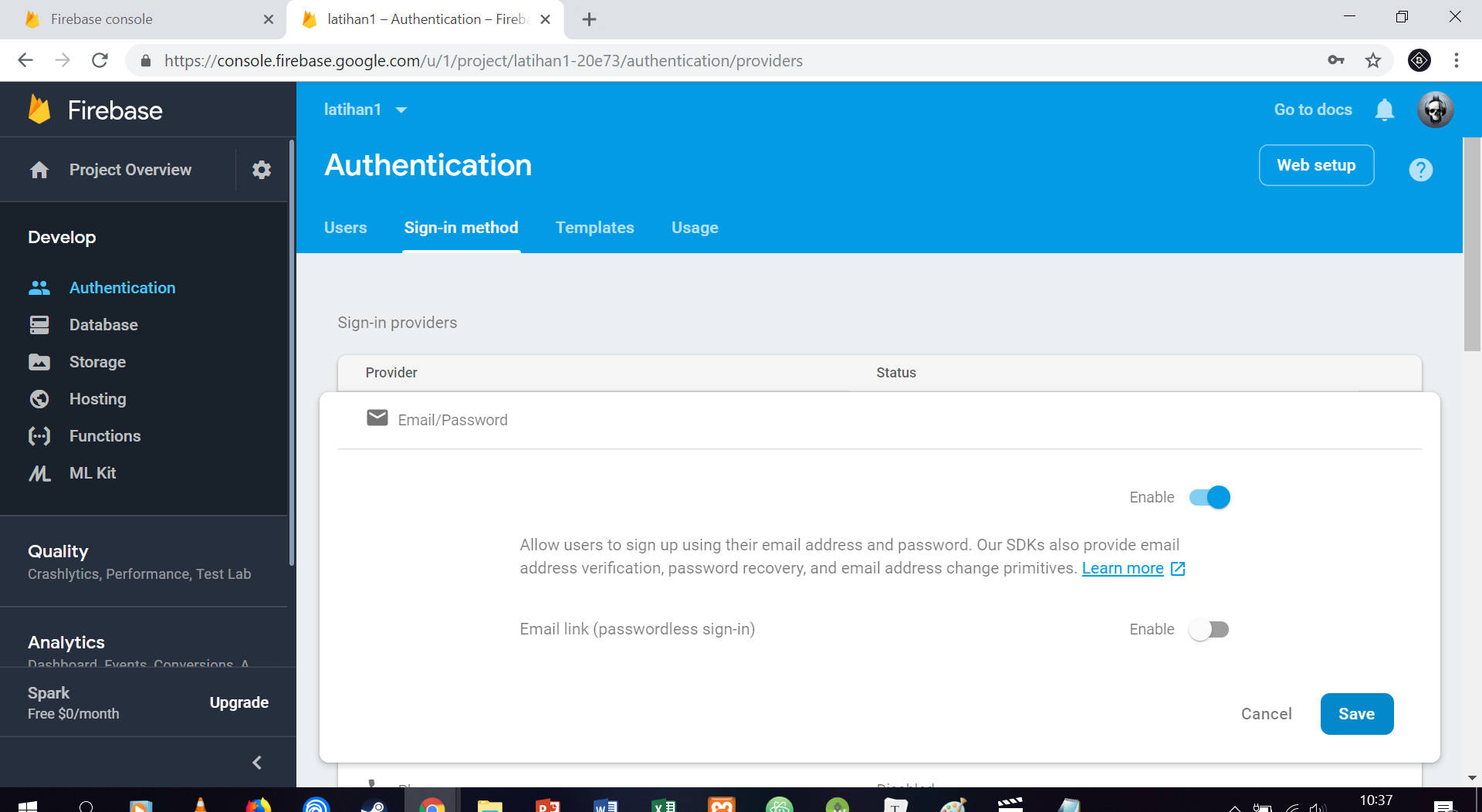Image resolution: width=1482 pixels, height=812 pixels.
Task: Open the help question mark icon
Action: click(x=1420, y=170)
